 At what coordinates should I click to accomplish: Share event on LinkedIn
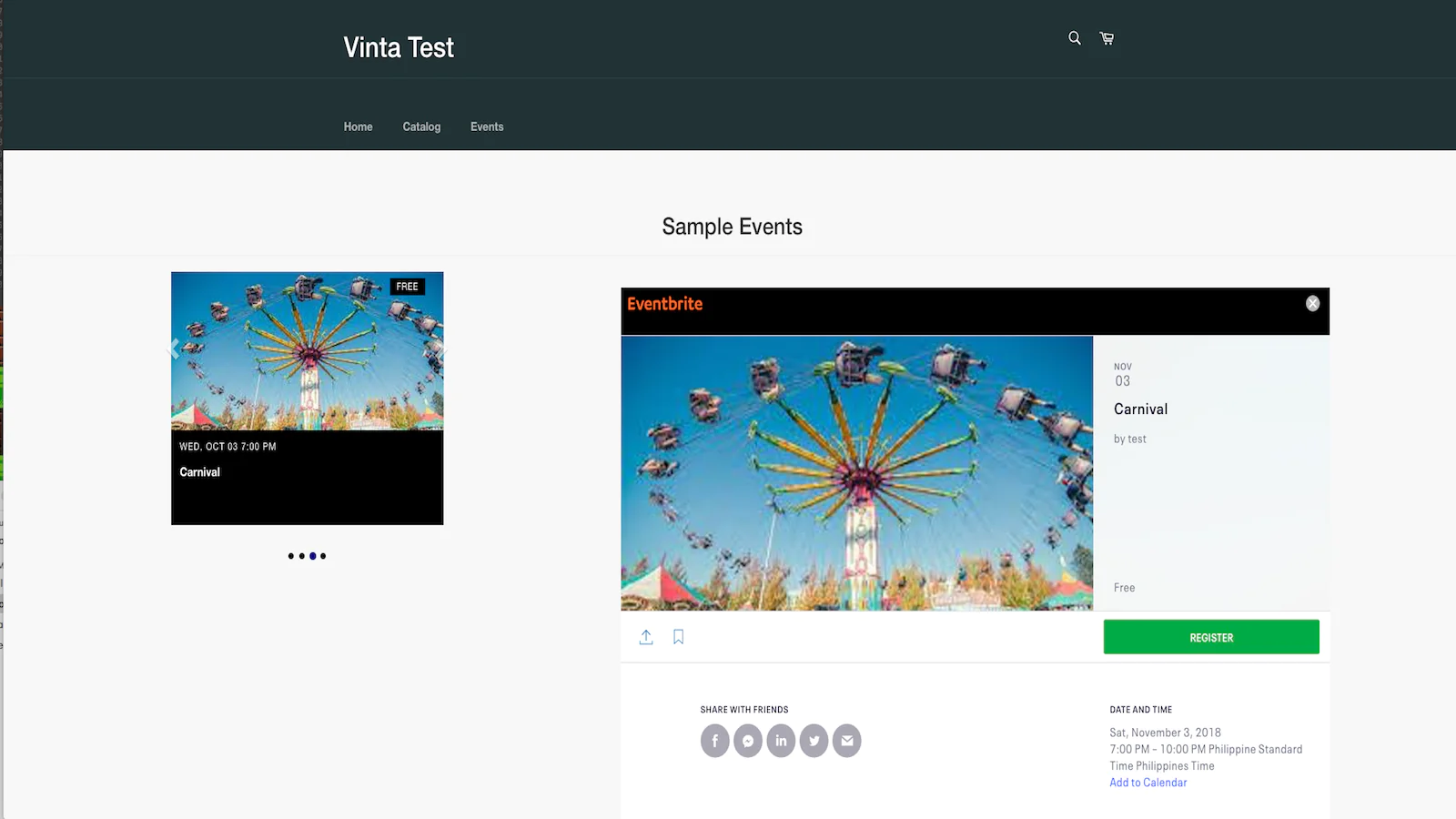(781, 741)
